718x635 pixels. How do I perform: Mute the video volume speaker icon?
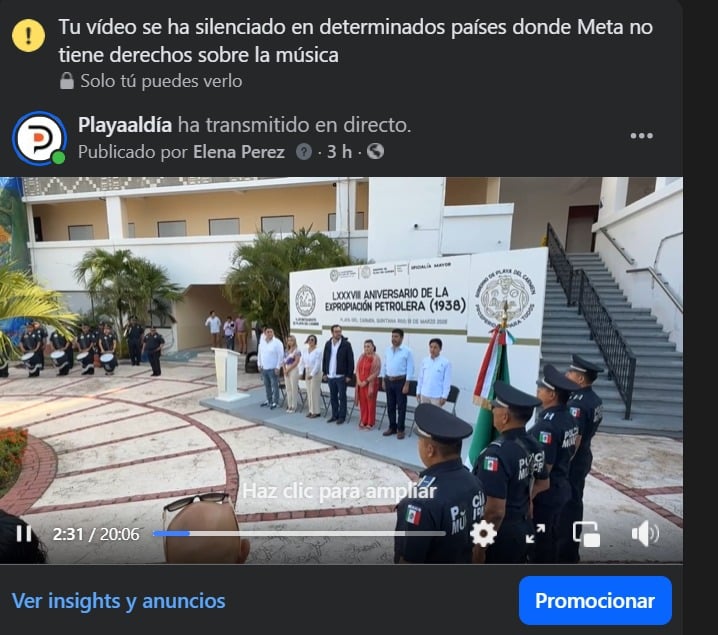[x=645, y=533]
